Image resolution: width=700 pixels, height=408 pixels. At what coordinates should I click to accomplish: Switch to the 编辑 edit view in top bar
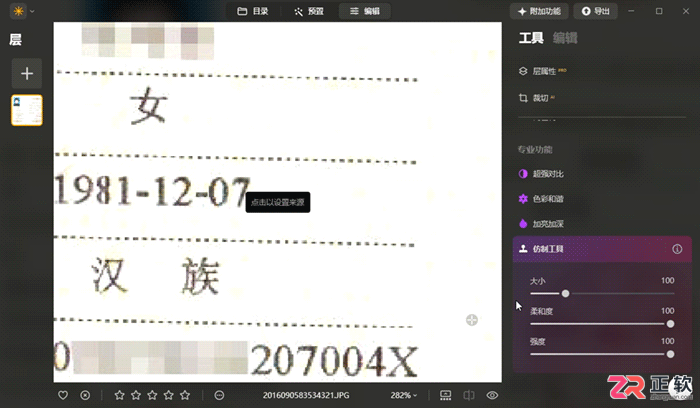point(365,11)
